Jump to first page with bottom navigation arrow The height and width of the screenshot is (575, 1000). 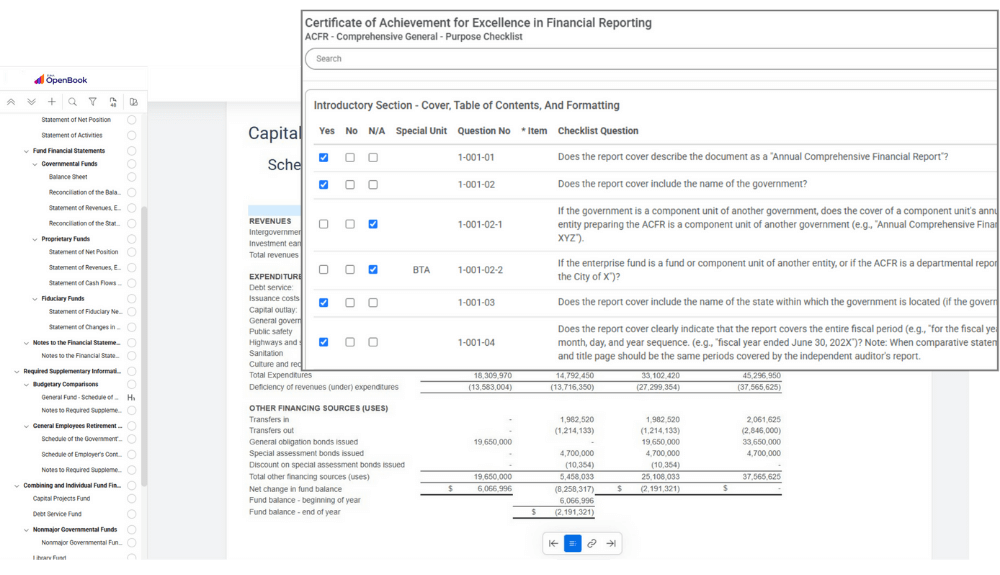[x=554, y=544]
